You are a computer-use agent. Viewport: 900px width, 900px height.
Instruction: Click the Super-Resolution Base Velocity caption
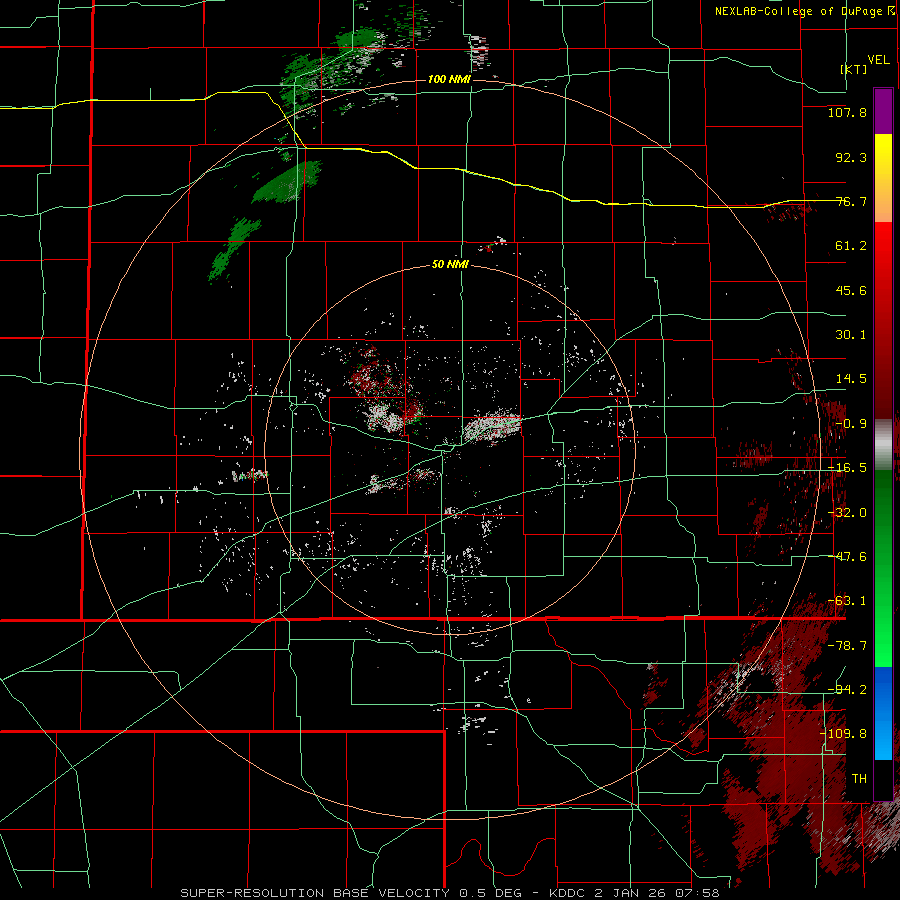point(449,893)
